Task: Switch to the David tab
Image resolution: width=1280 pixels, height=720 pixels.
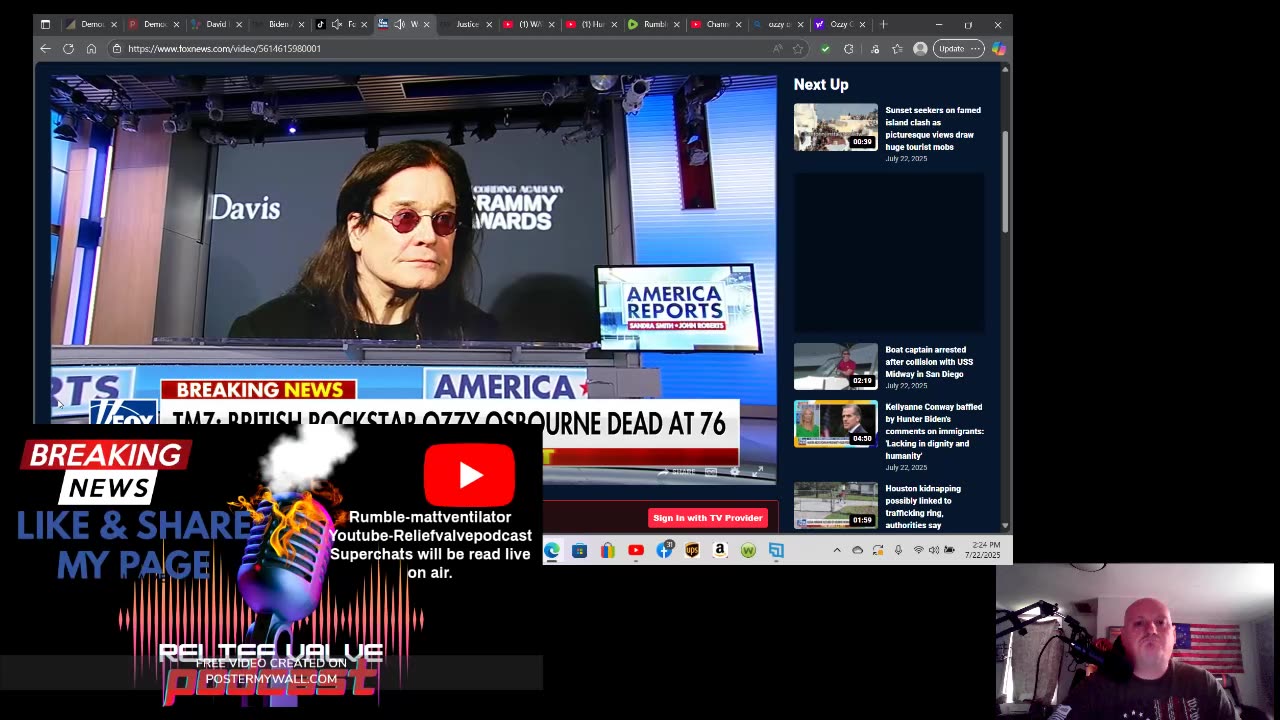Action: 215,24
